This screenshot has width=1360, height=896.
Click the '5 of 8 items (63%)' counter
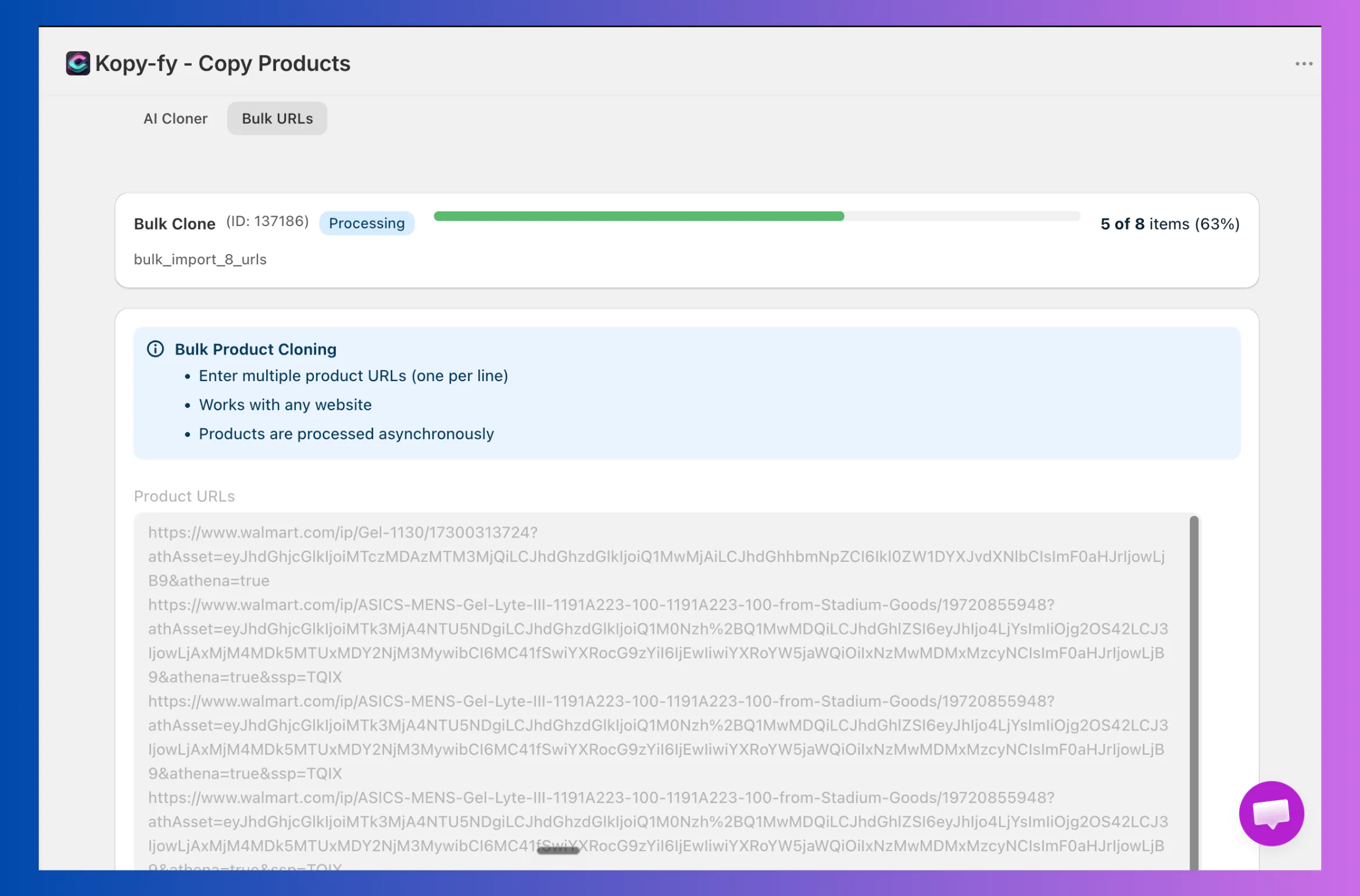pyautogui.click(x=1170, y=224)
